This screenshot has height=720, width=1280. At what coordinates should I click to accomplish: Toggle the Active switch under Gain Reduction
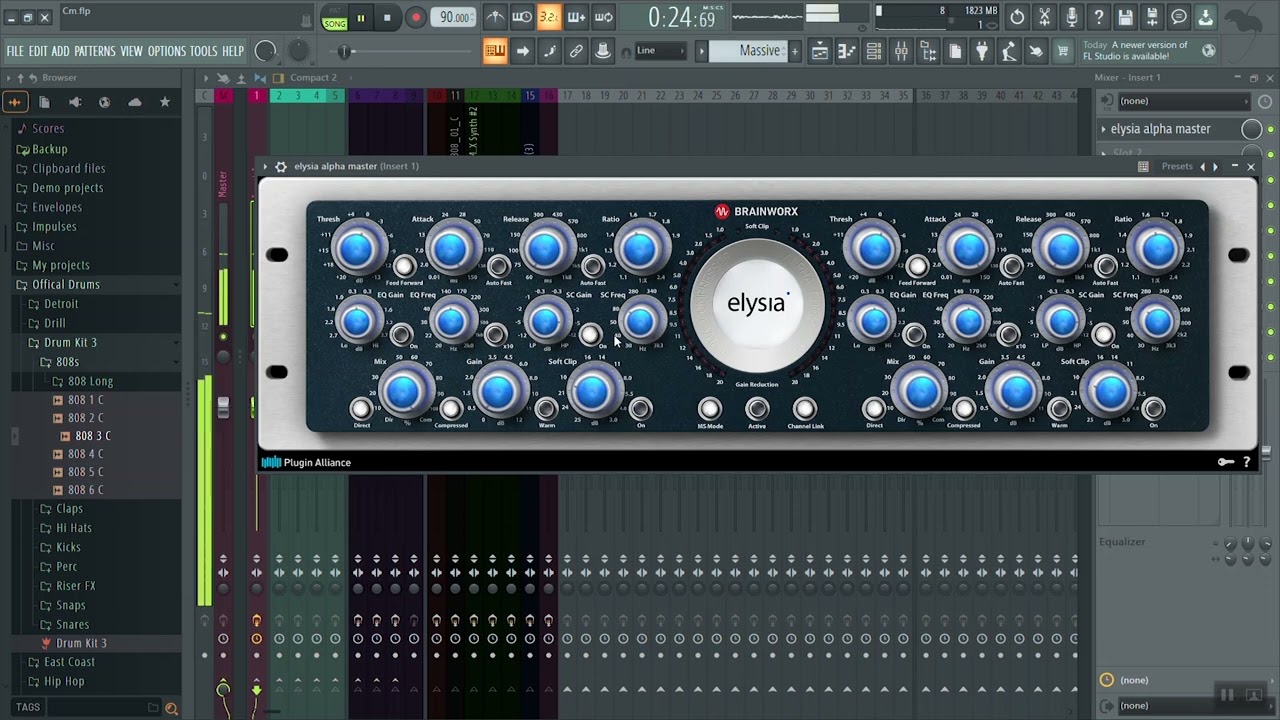click(757, 408)
